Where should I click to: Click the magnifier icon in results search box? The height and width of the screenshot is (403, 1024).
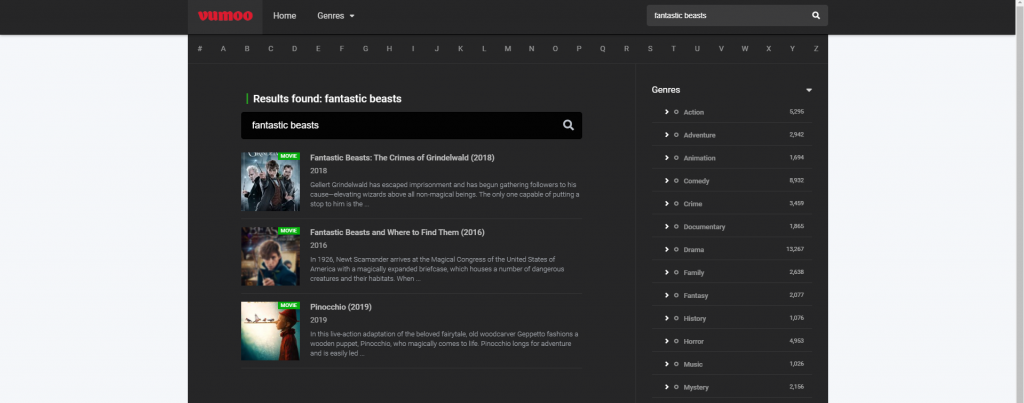coord(568,125)
